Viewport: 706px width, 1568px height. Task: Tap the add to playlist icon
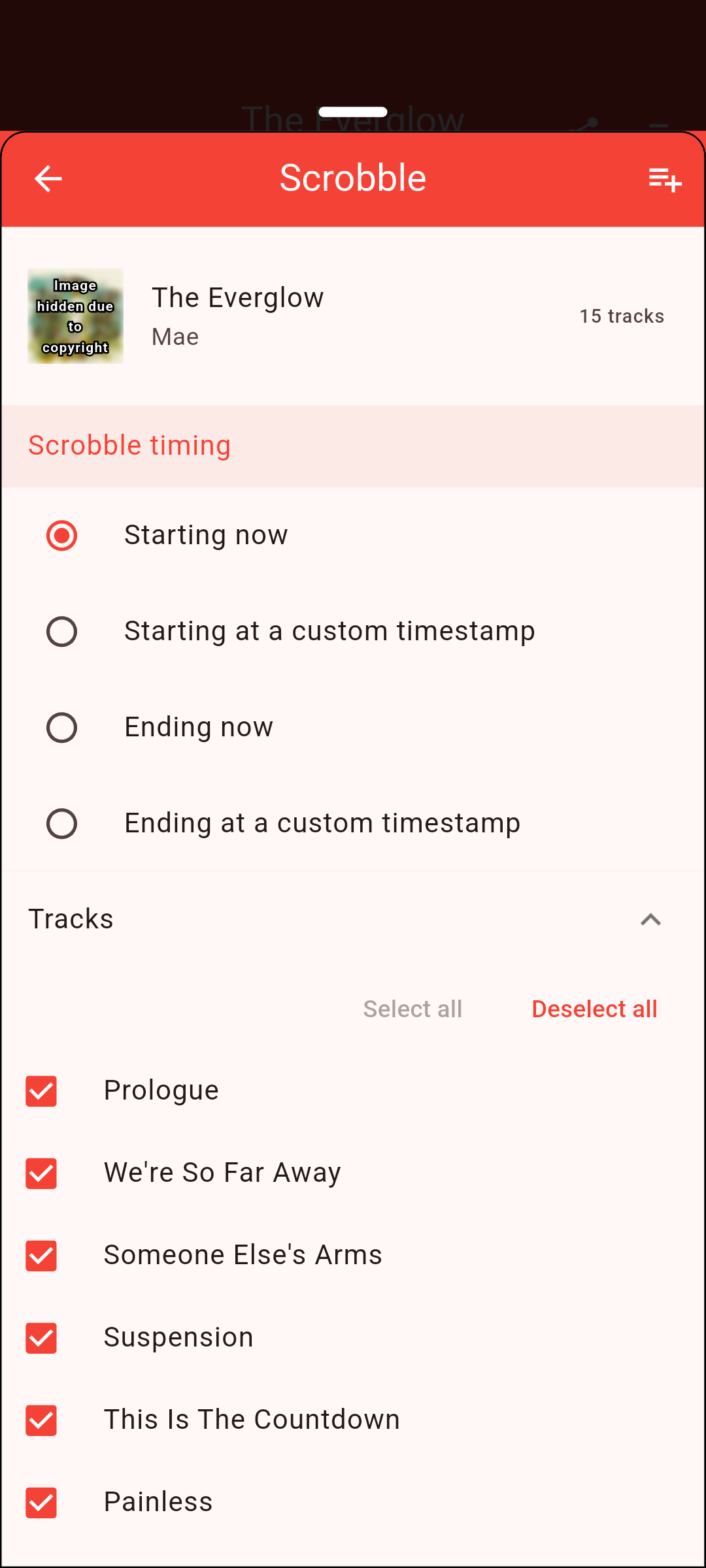pyautogui.click(x=665, y=179)
